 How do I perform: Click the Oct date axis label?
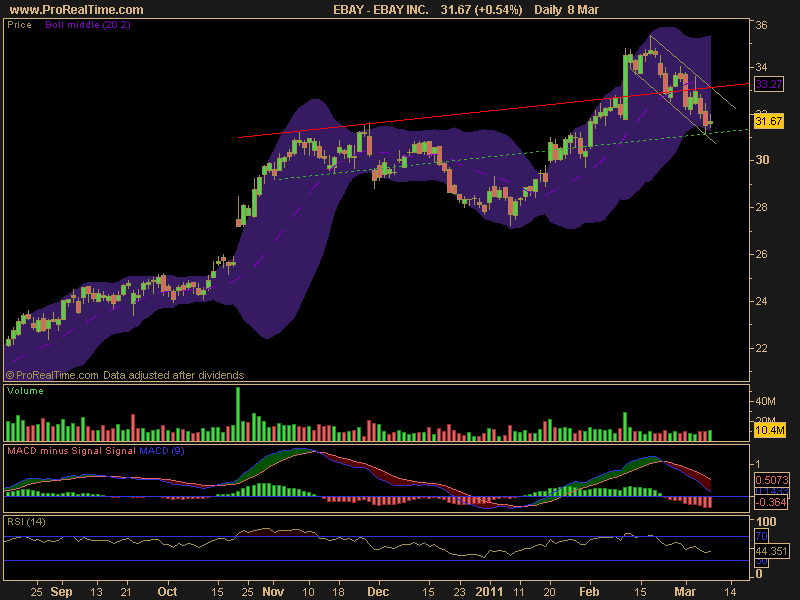pos(167,592)
